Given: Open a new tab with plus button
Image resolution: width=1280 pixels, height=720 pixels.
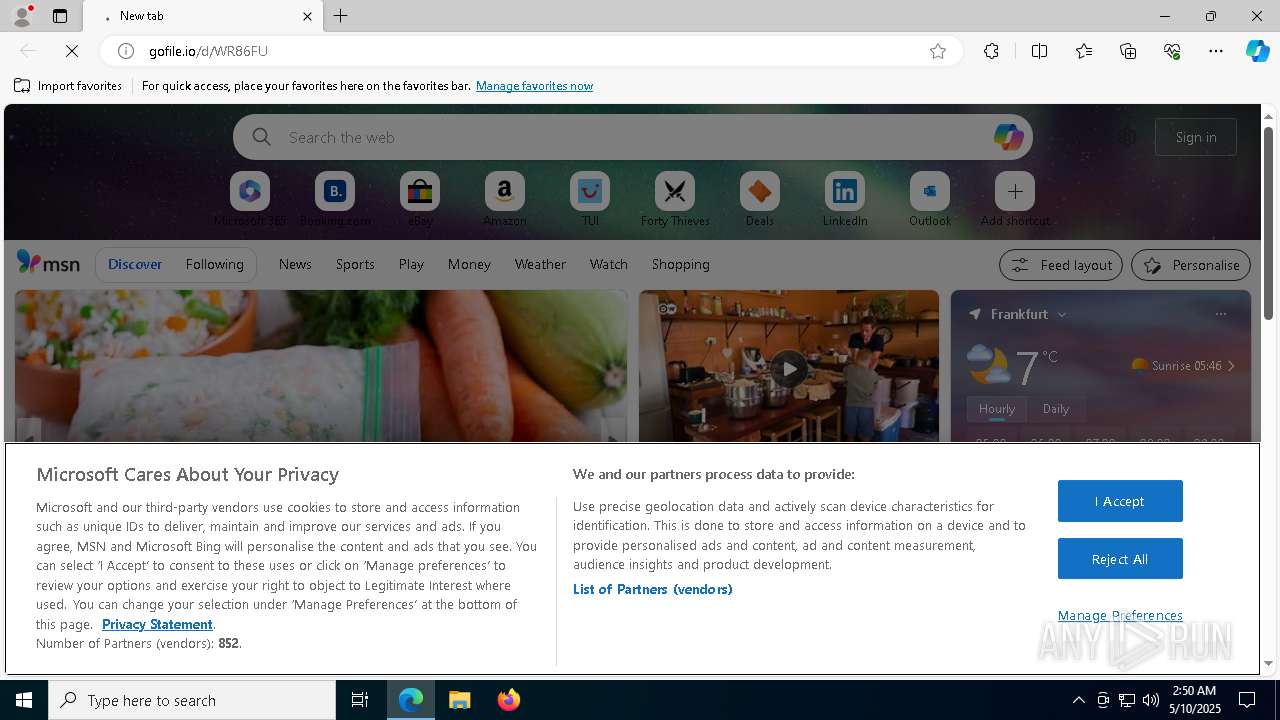Looking at the screenshot, I should tap(341, 16).
